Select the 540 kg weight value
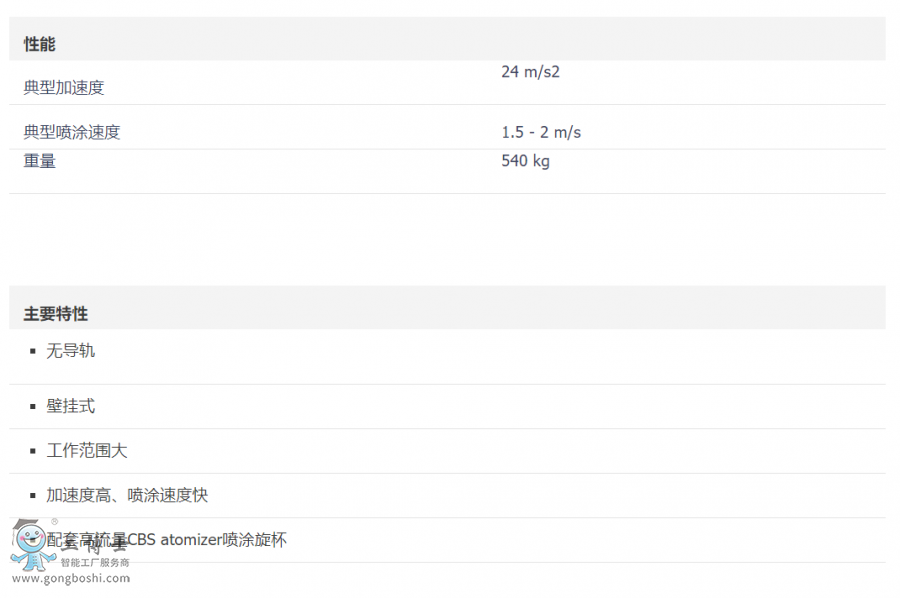 [525, 161]
